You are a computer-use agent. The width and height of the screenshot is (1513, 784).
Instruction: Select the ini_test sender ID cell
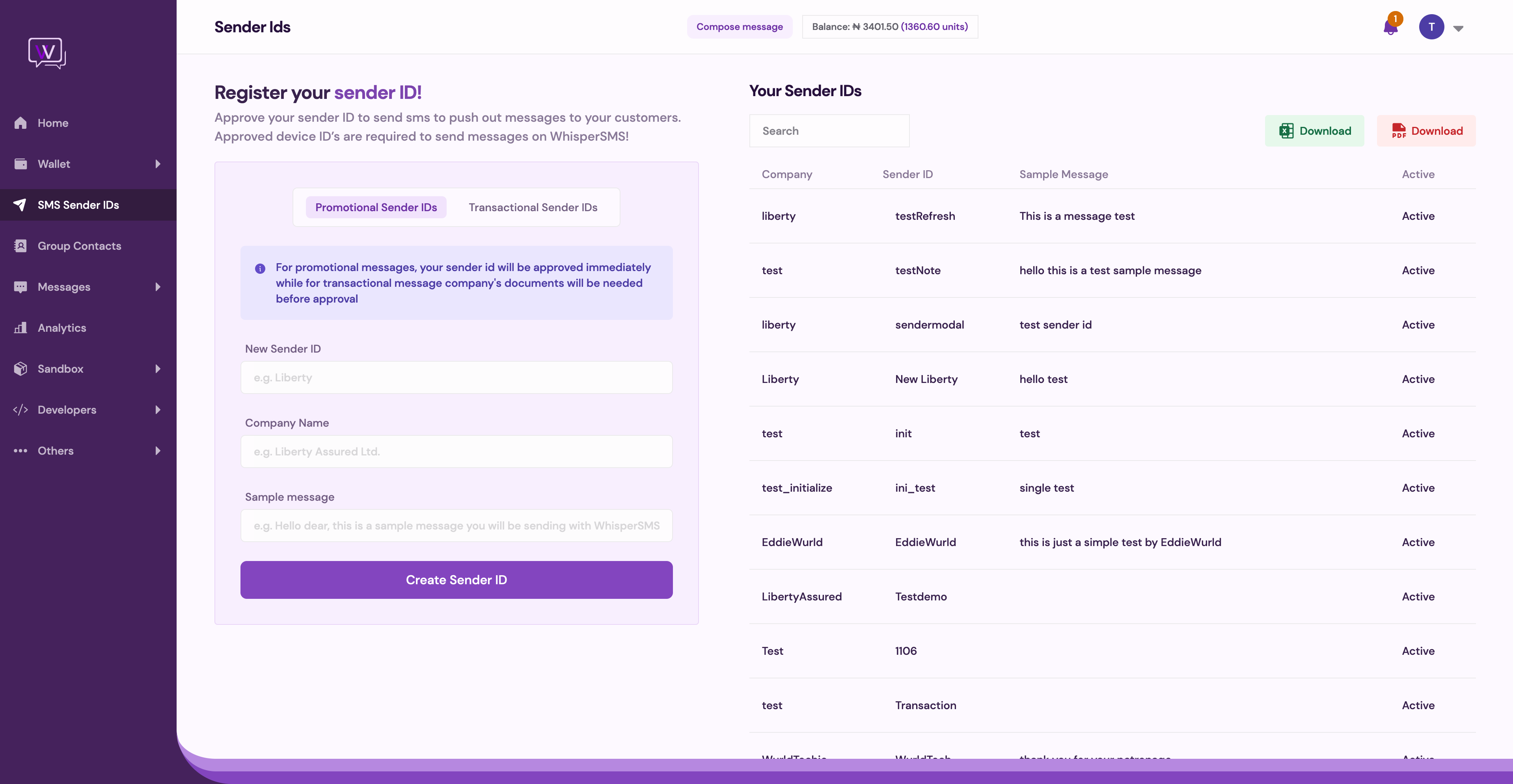(915, 488)
